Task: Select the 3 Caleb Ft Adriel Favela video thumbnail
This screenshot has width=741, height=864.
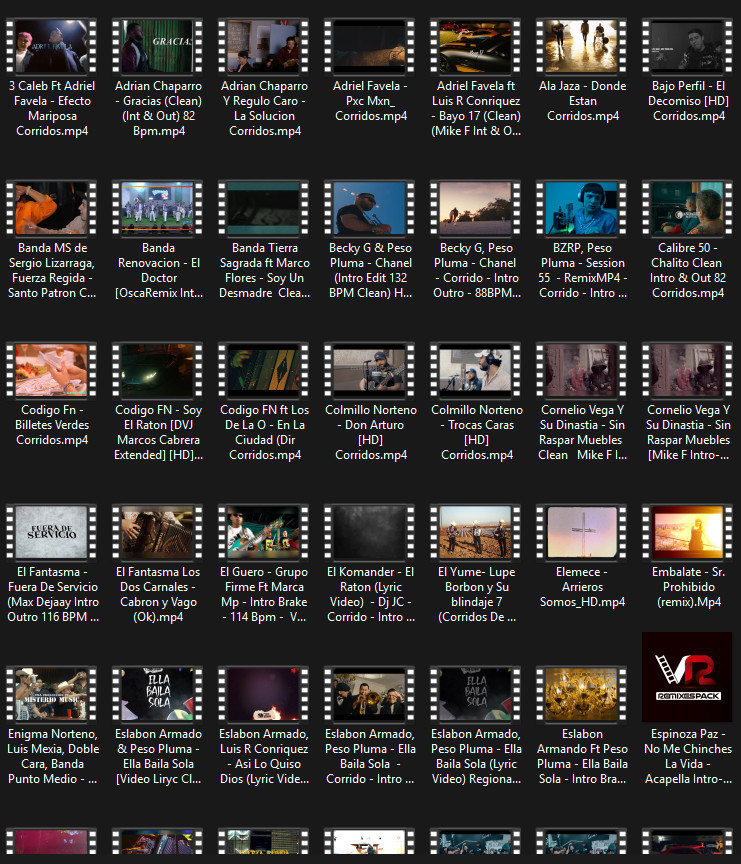Action: click(x=52, y=46)
